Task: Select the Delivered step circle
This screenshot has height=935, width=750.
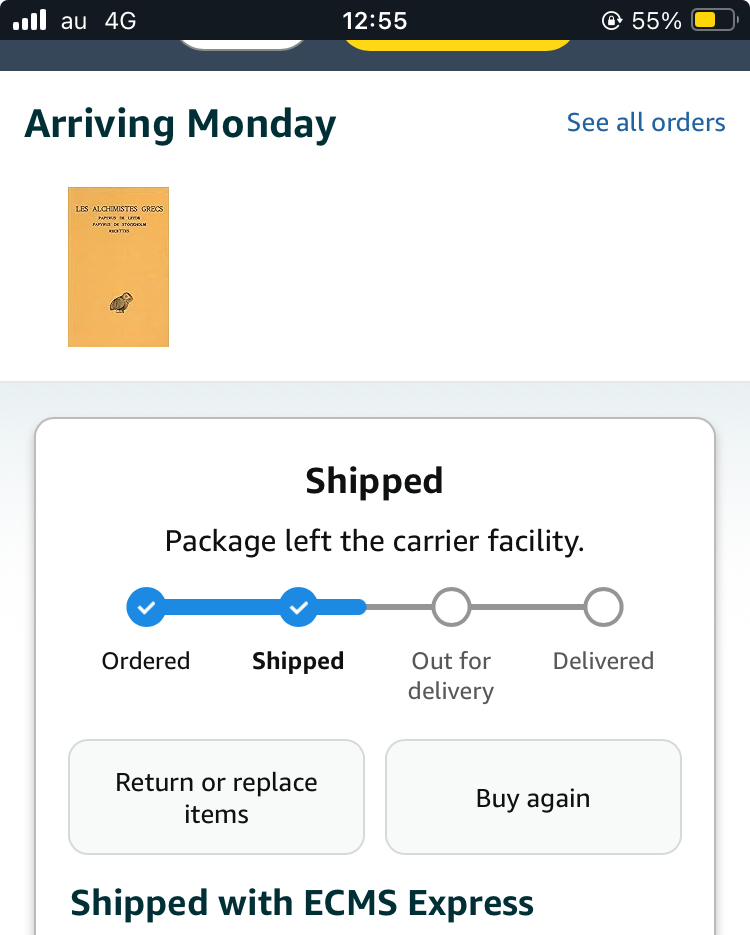Action: (x=603, y=606)
